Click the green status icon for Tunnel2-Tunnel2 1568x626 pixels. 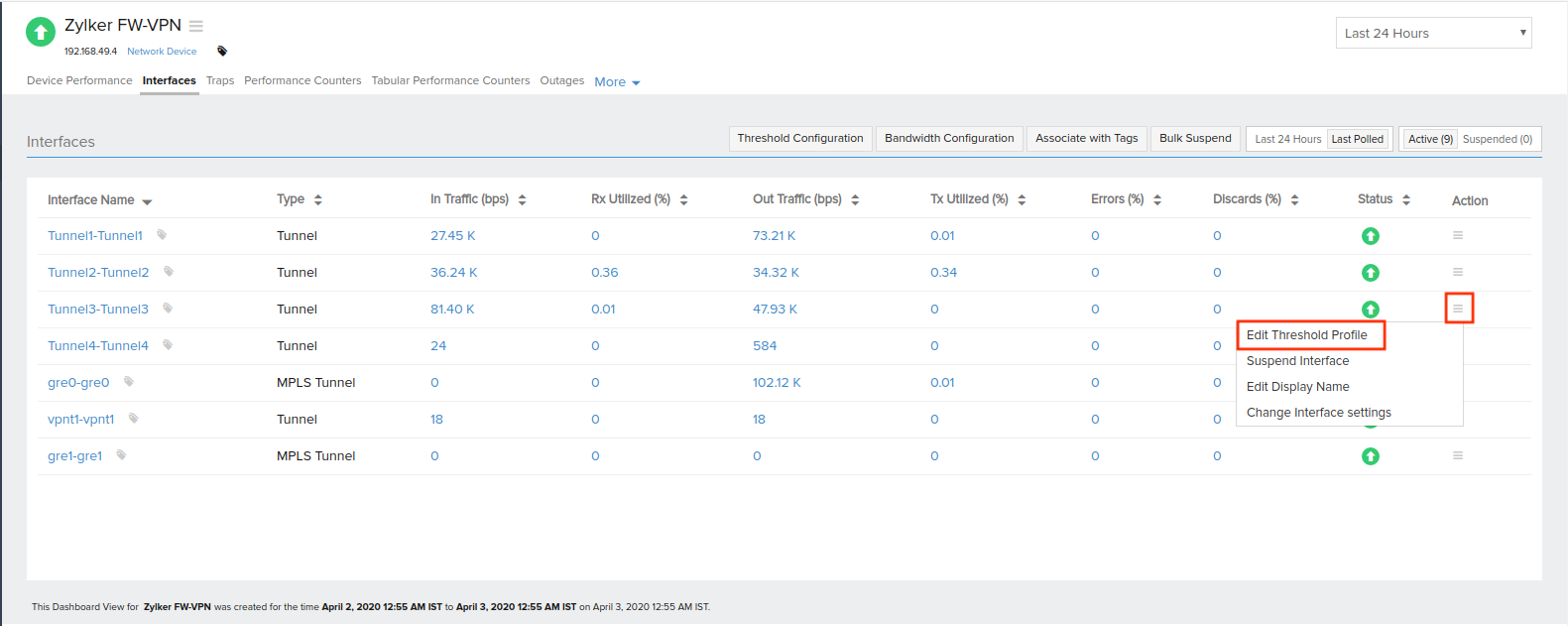tap(1370, 273)
